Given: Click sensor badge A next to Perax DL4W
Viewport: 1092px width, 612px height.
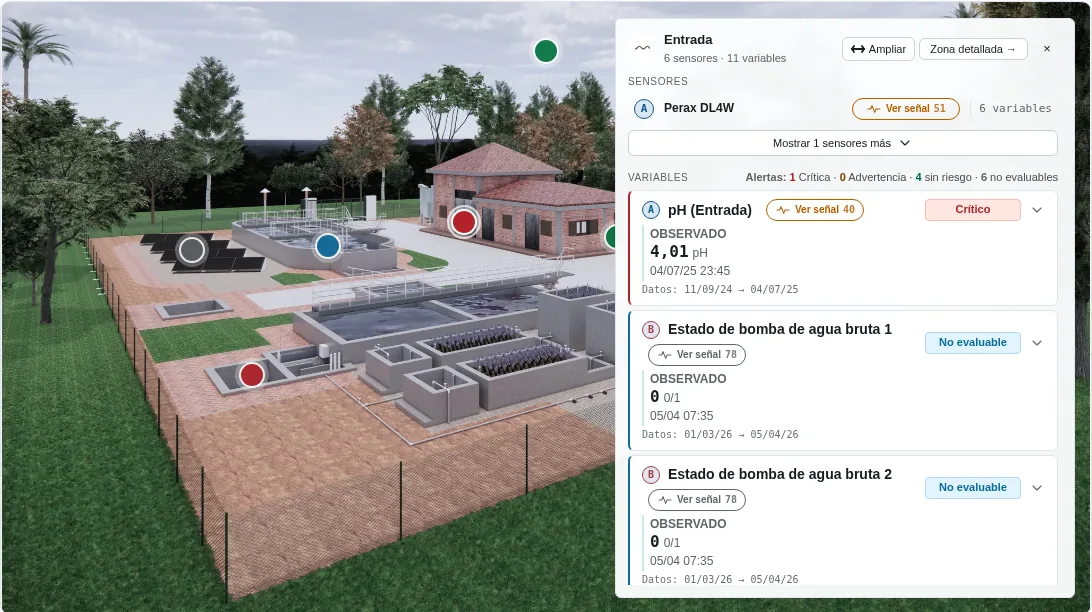Looking at the screenshot, I should click(644, 109).
